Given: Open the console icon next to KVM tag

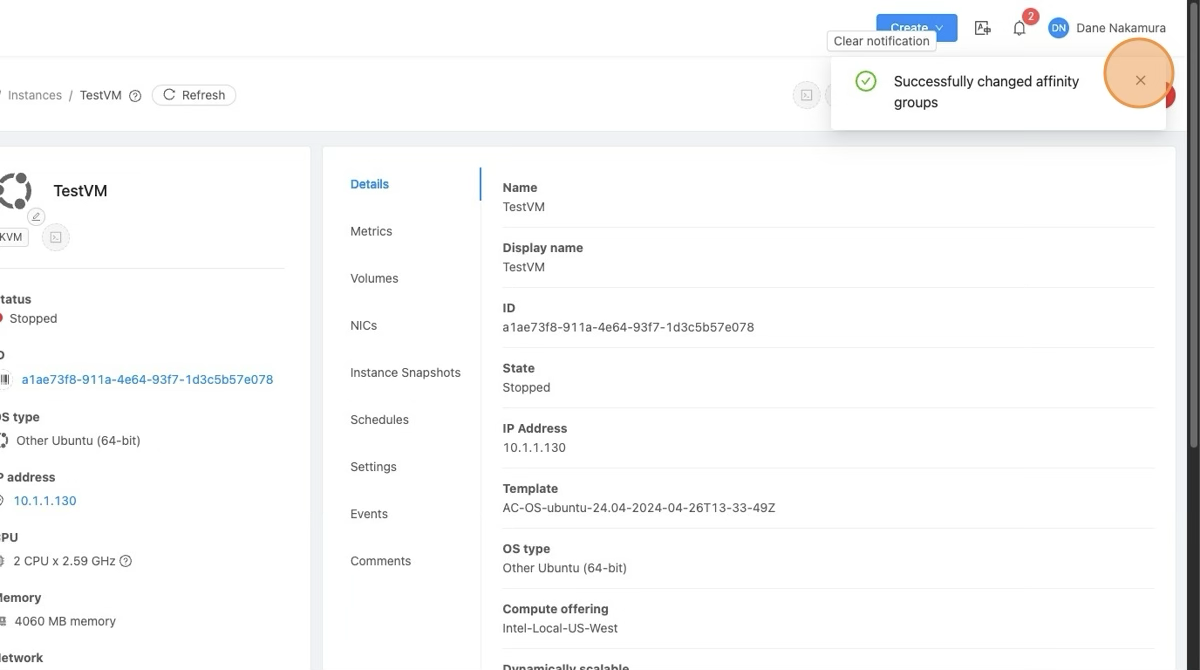Looking at the screenshot, I should [56, 237].
